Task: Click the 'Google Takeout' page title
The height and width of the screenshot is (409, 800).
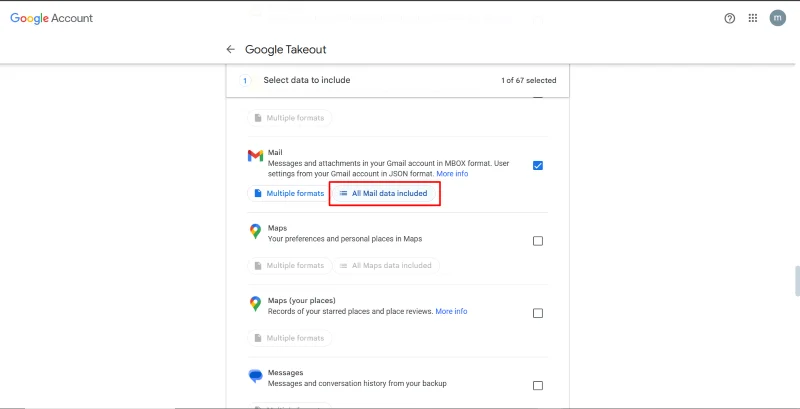Action: (x=286, y=49)
